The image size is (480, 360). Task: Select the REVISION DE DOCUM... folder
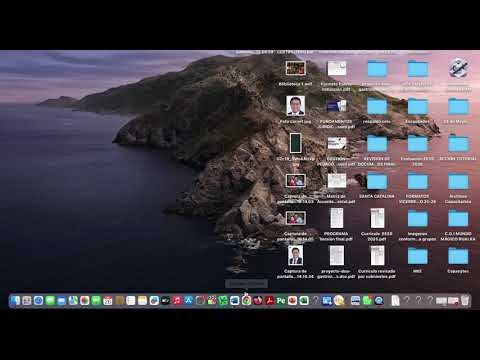pyautogui.click(x=377, y=145)
